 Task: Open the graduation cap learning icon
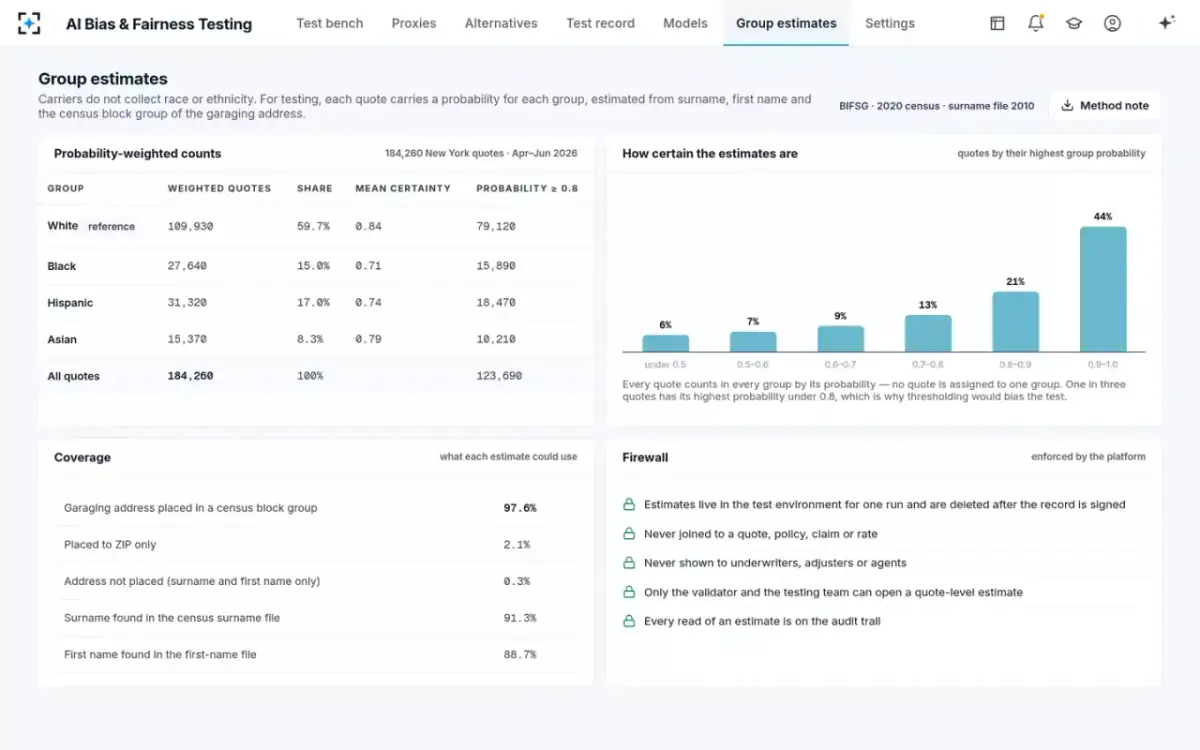(1074, 23)
